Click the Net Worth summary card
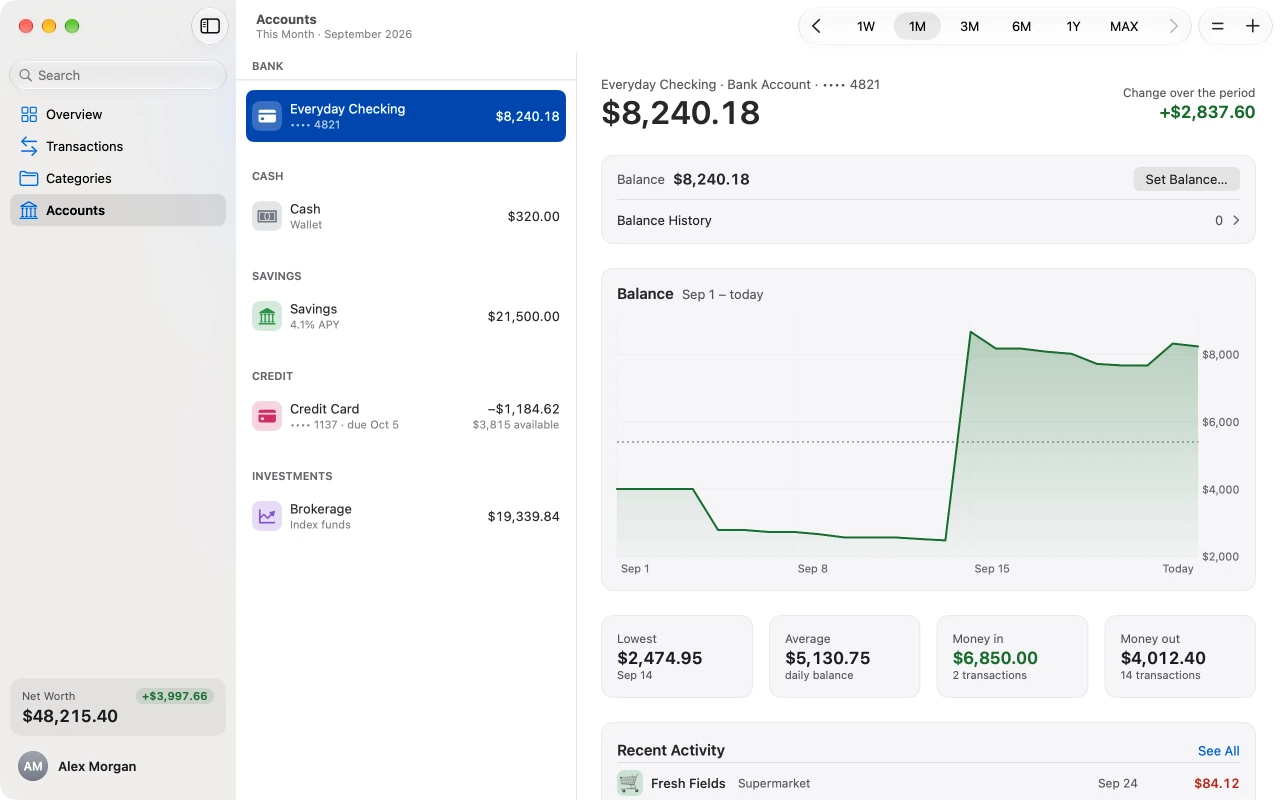 click(x=118, y=707)
